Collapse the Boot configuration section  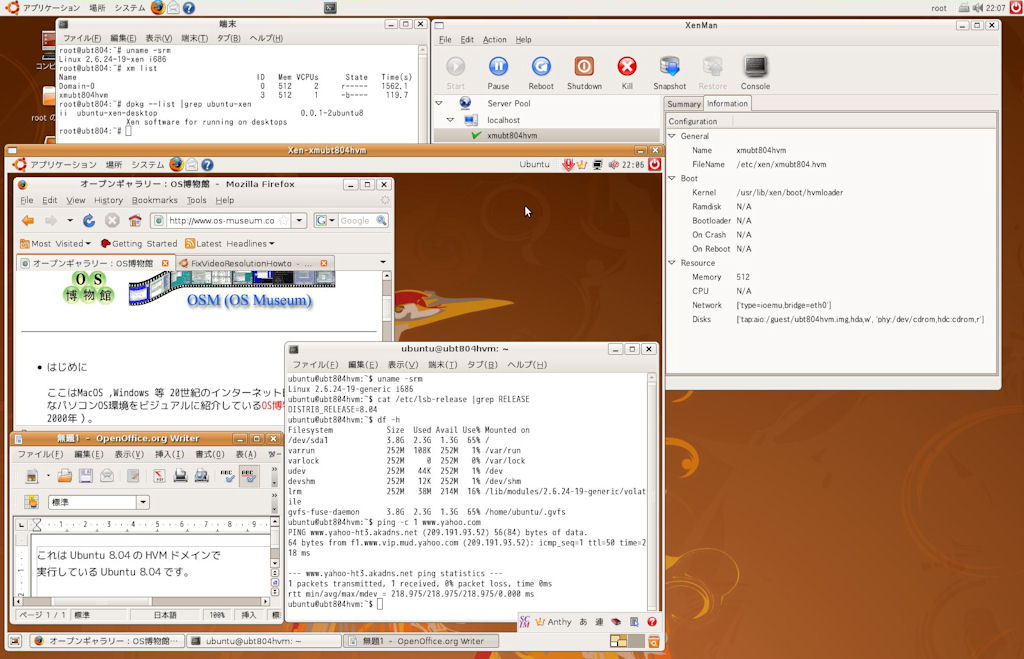pyautogui.click(x=671, y=178)
